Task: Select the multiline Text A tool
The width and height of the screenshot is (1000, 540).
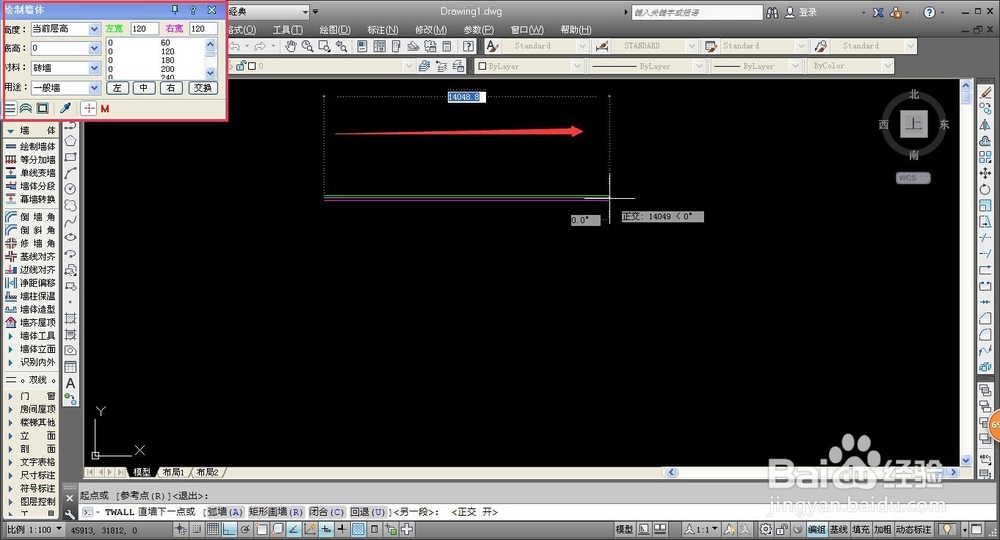Action: point(70,383)
